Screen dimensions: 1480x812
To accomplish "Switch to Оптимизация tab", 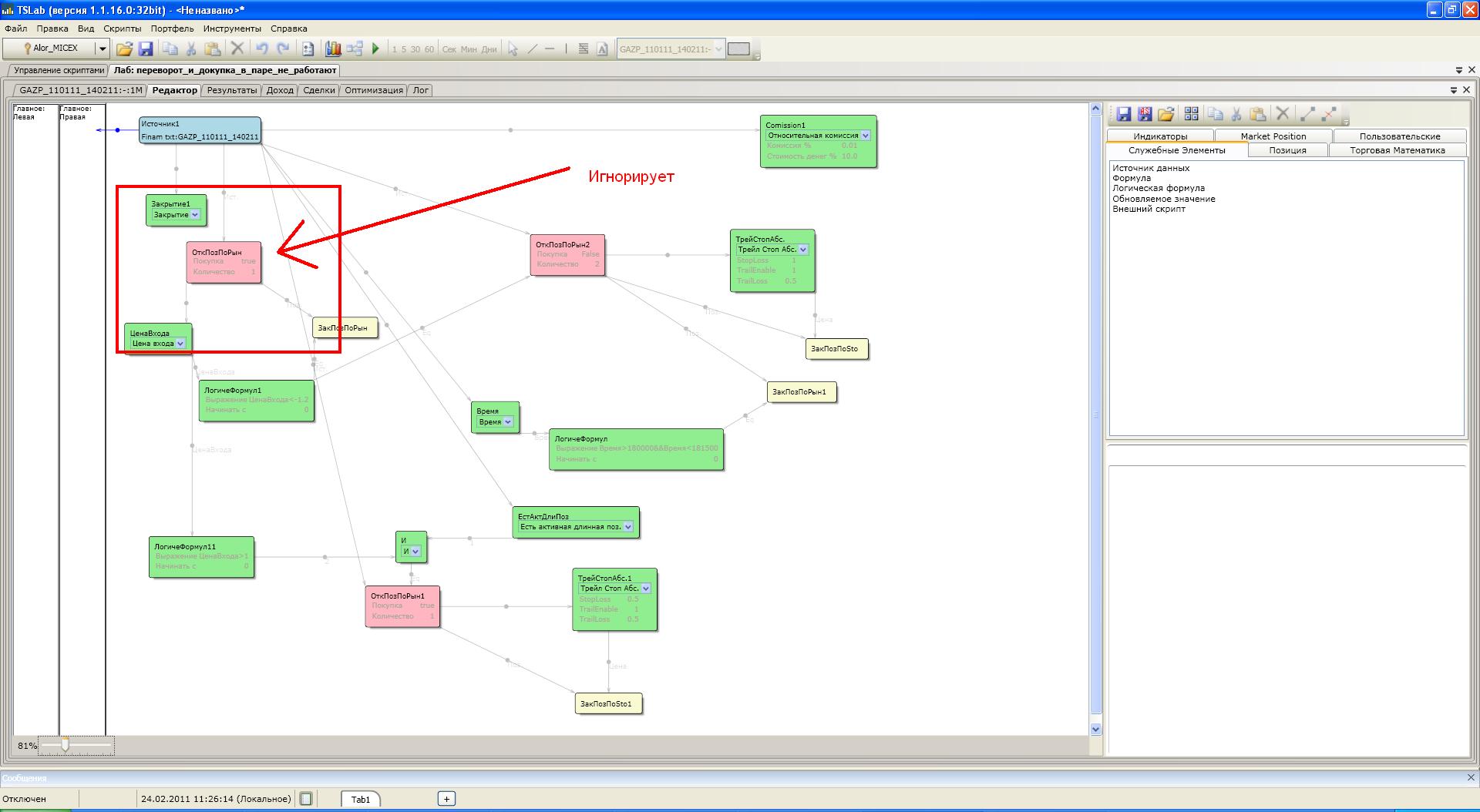I will click(374, 90).
